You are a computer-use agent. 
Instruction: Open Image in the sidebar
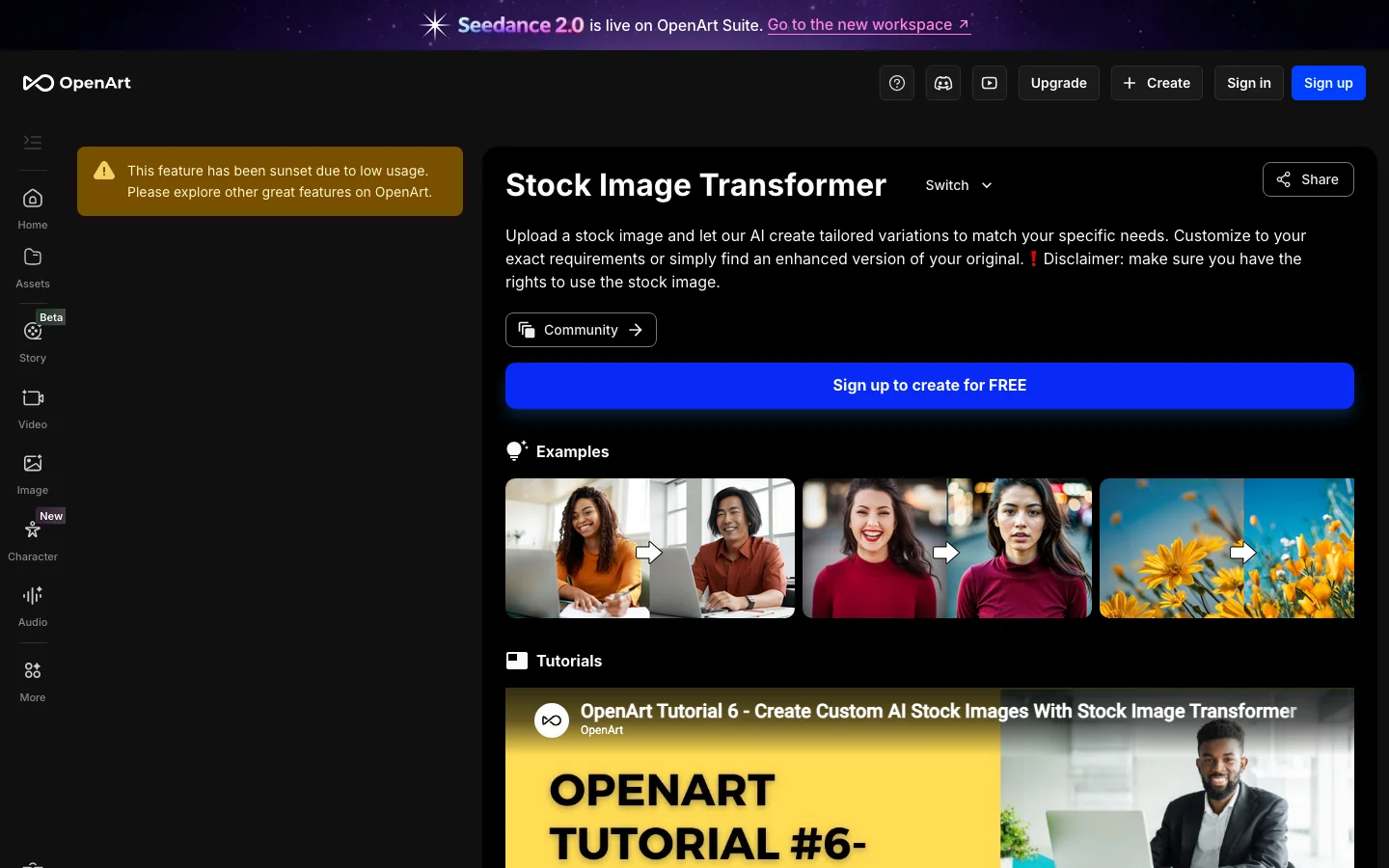click(x=33, y=475)
